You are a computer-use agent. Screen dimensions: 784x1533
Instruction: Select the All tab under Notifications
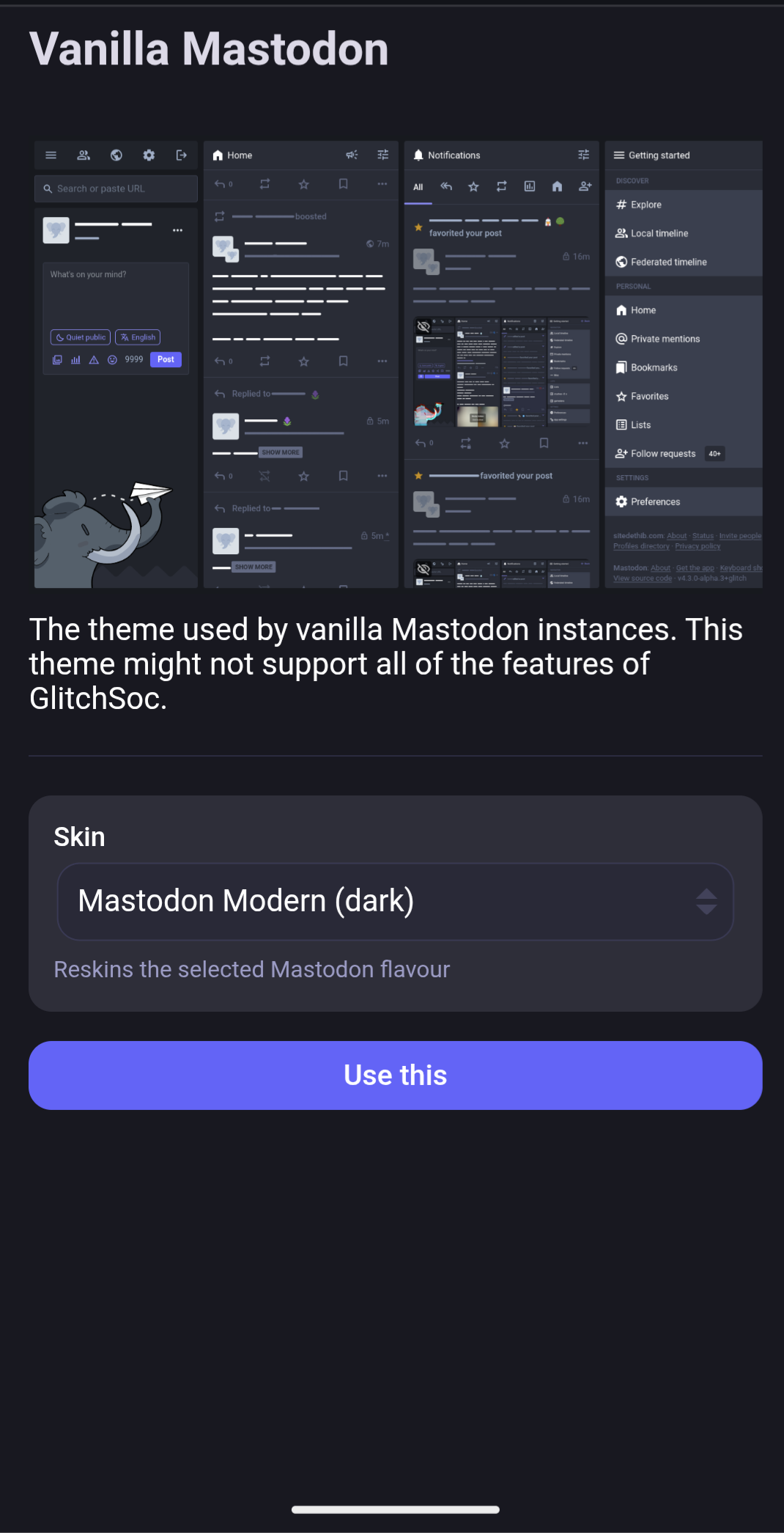click(x=418, y=187)
